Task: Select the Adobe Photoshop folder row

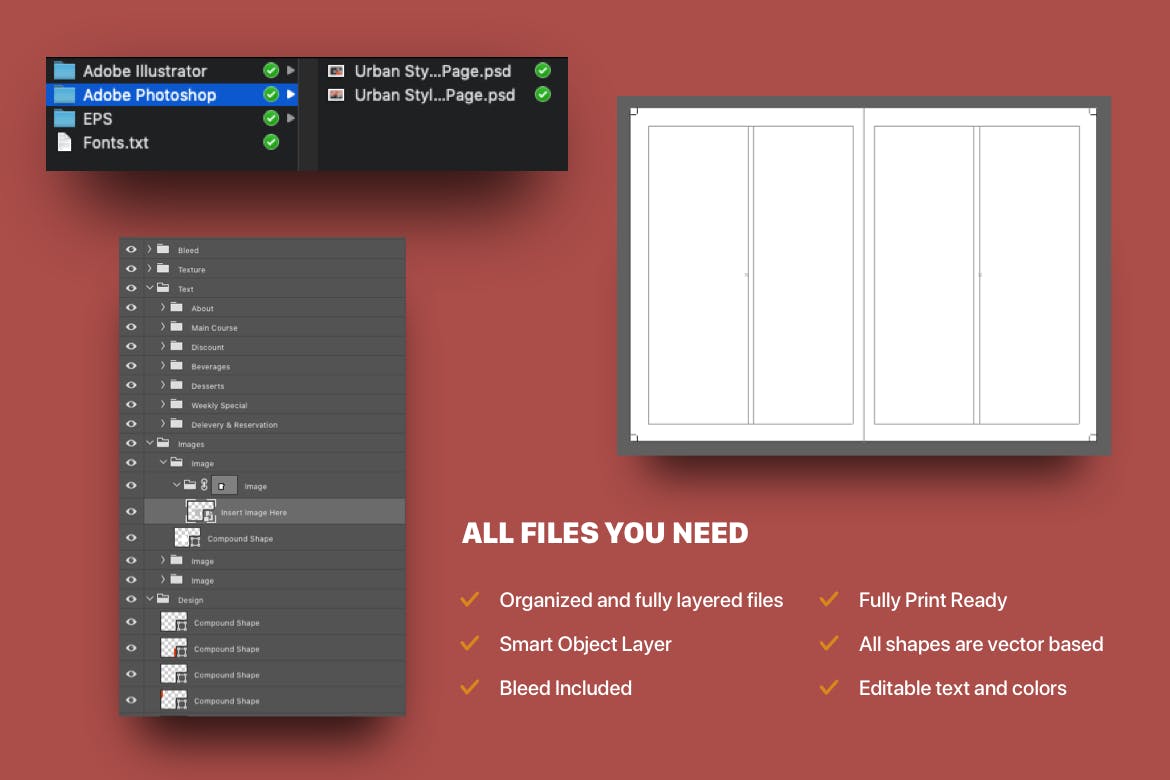Action: coord(150,95)
